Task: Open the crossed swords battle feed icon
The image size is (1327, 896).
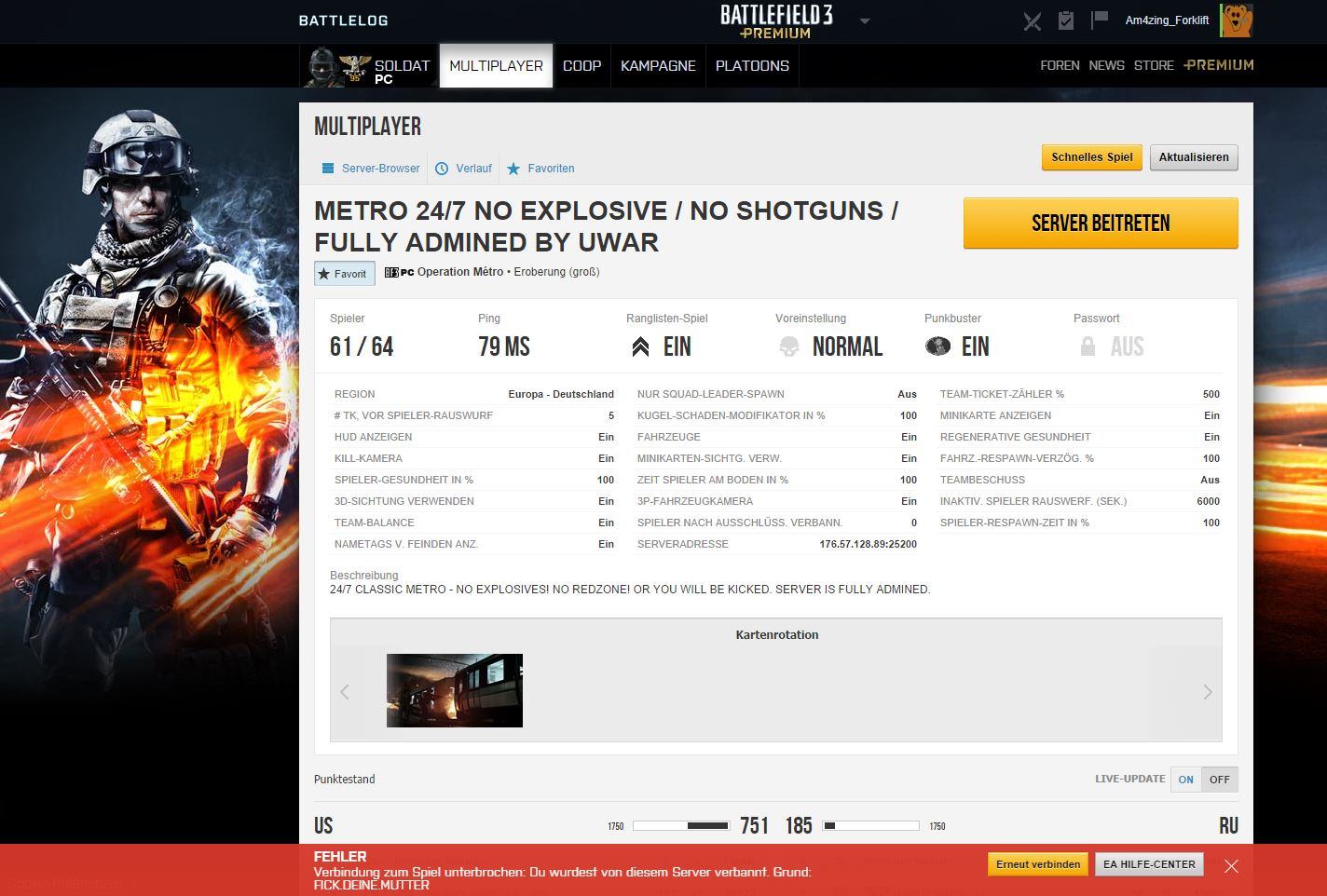Action: 1032,20
